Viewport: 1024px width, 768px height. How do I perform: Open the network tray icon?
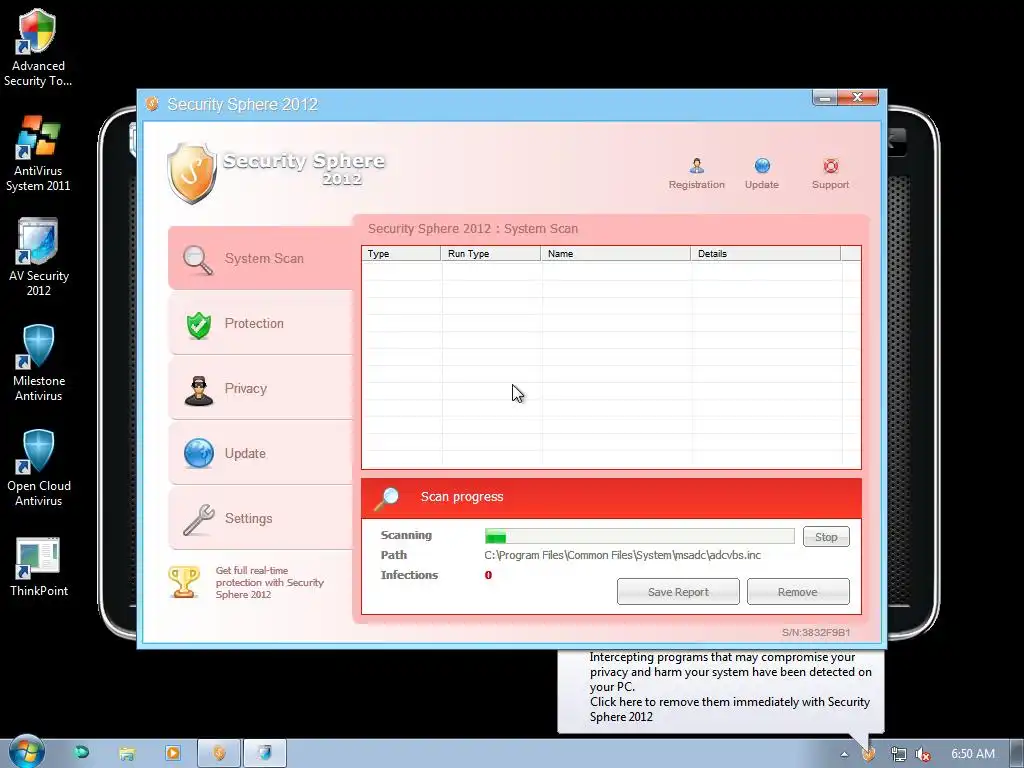tap(898, 754)
